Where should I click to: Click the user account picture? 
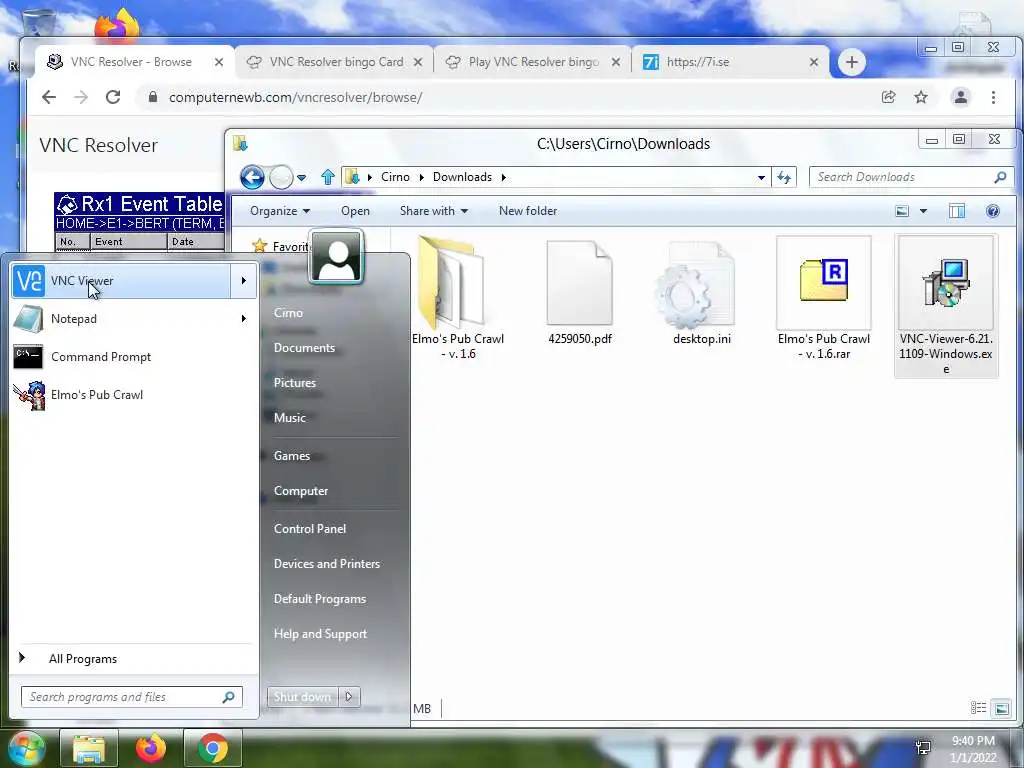[336, 257]
